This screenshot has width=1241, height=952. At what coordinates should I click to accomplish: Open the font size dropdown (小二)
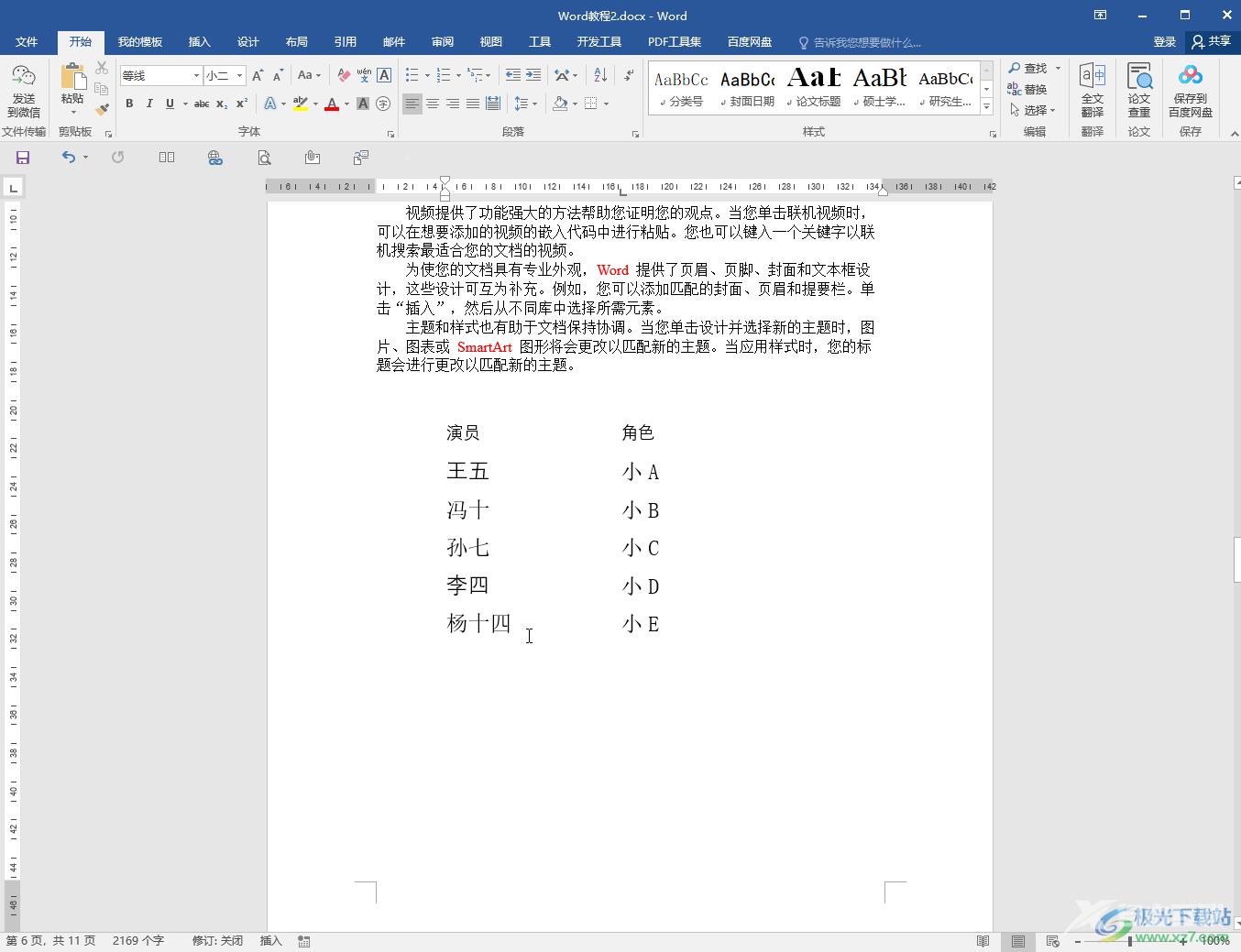coord(240,75)
